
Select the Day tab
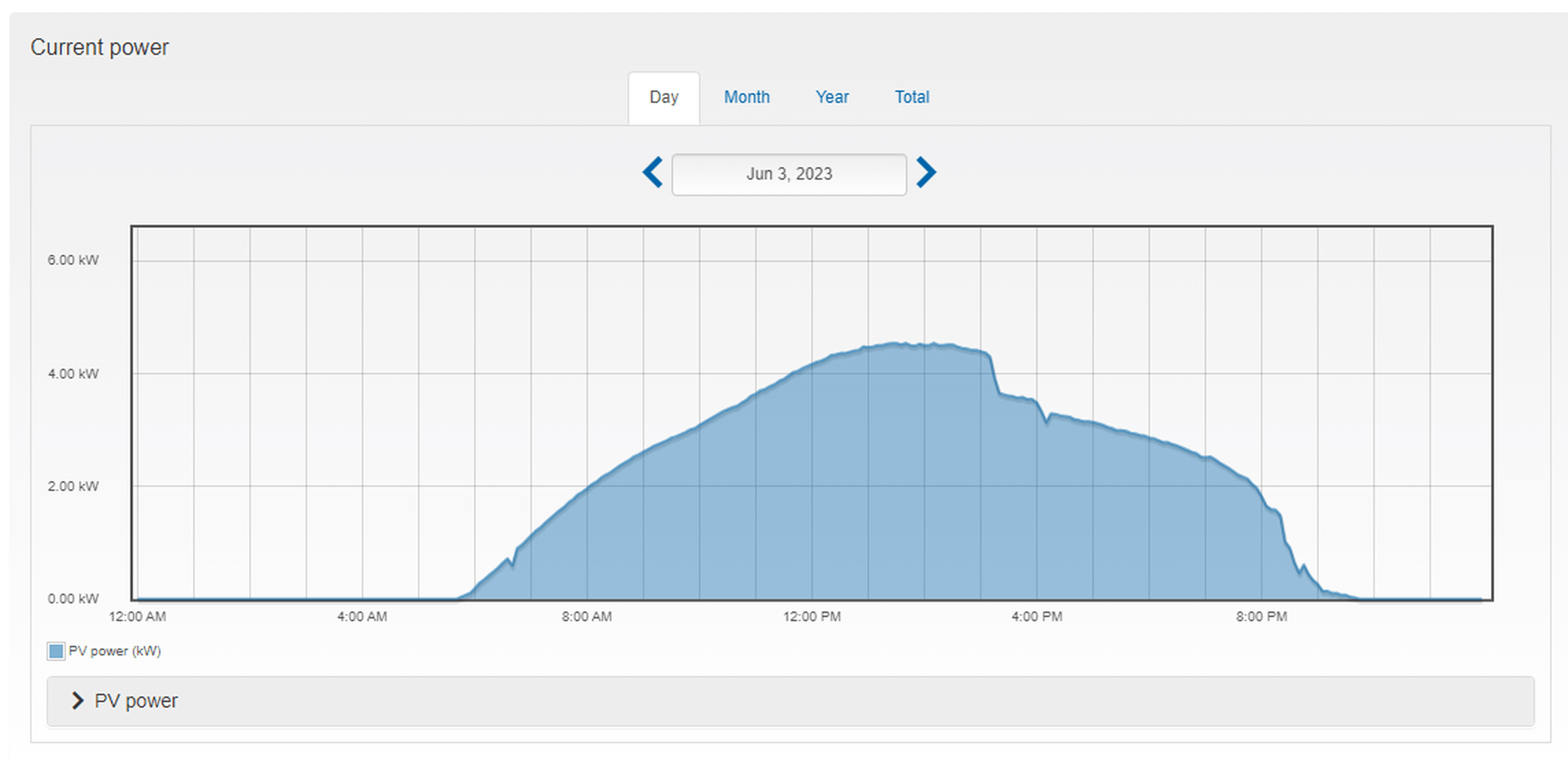664,97
